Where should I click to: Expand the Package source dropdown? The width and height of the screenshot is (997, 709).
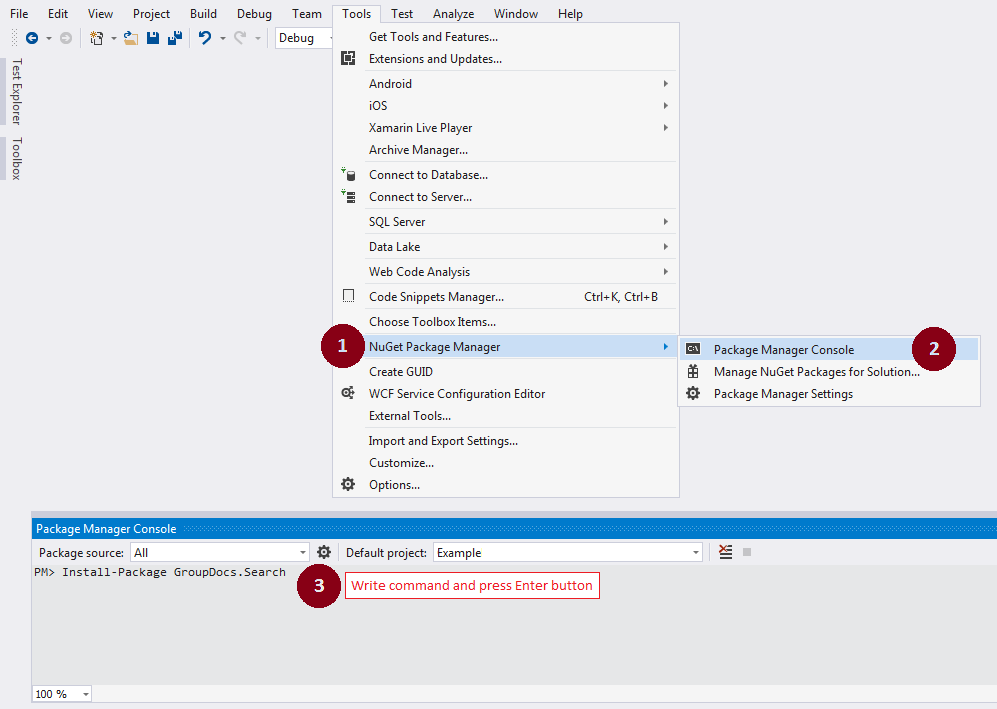(303, 553)
